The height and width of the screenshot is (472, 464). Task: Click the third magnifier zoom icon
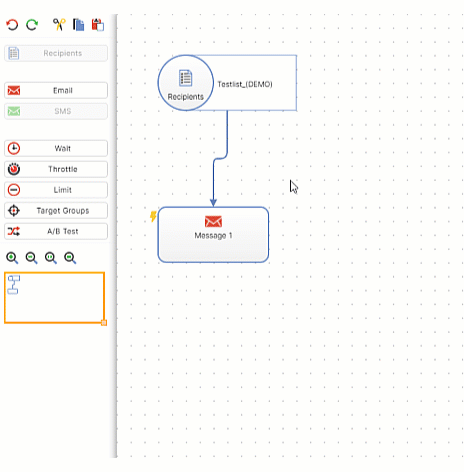click(51, 258)
